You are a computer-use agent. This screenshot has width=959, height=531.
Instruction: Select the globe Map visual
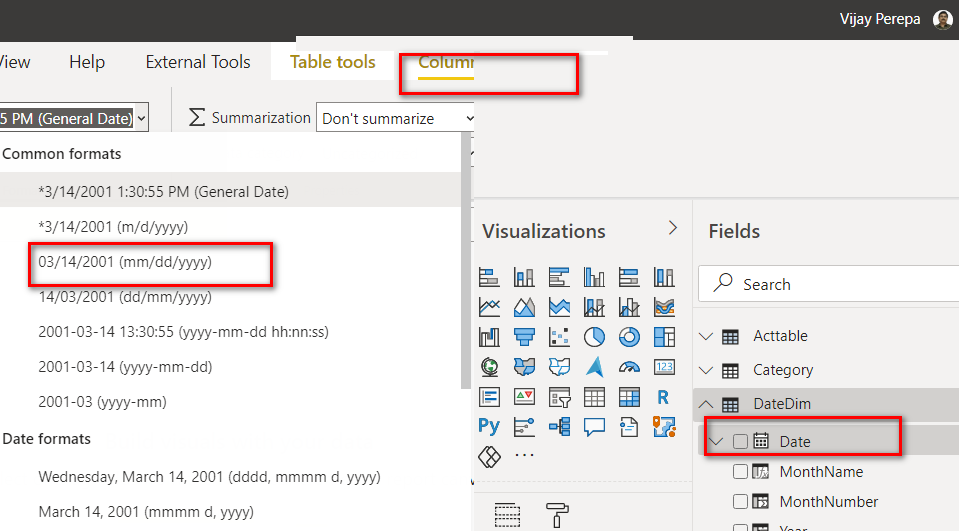(x=489, y=366)
